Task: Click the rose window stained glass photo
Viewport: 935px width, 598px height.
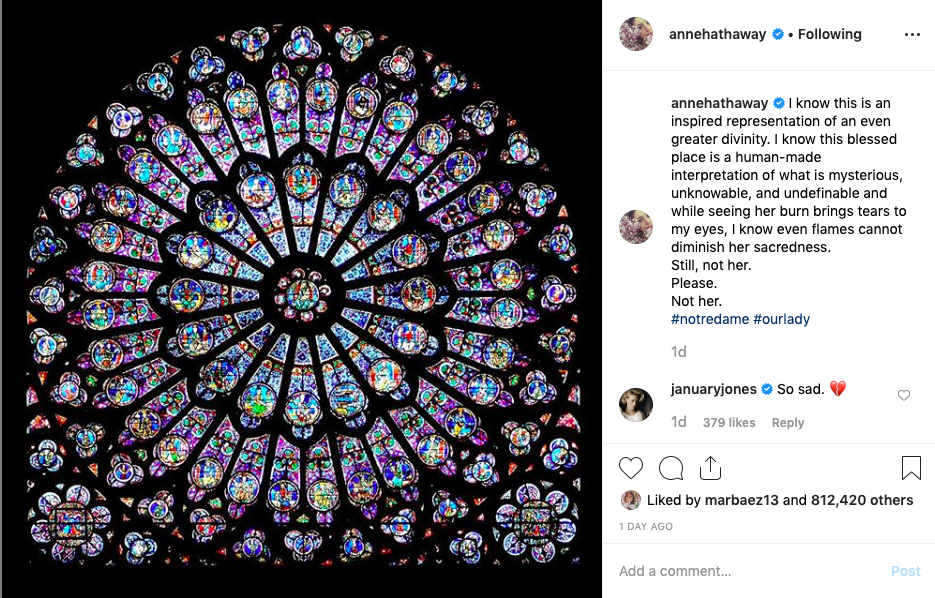Action: click(x=301, y=298)
